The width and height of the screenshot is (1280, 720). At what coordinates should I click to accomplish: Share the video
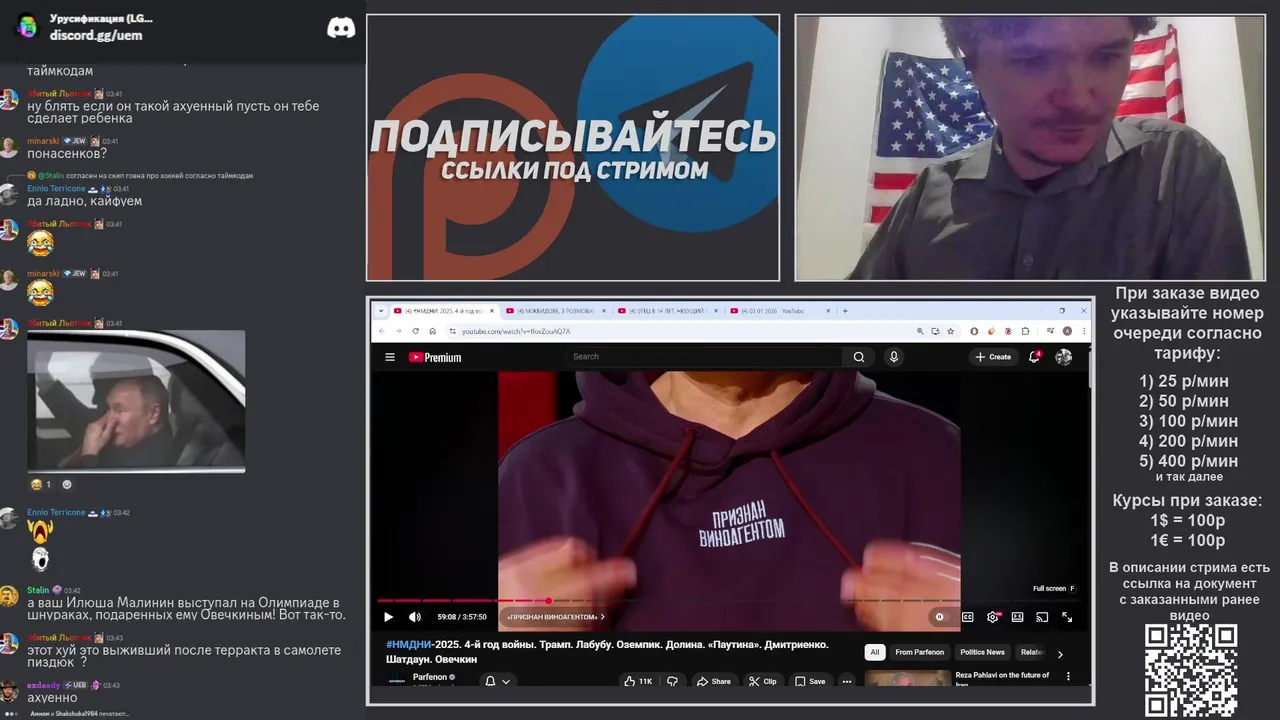(x=714, y=681)
